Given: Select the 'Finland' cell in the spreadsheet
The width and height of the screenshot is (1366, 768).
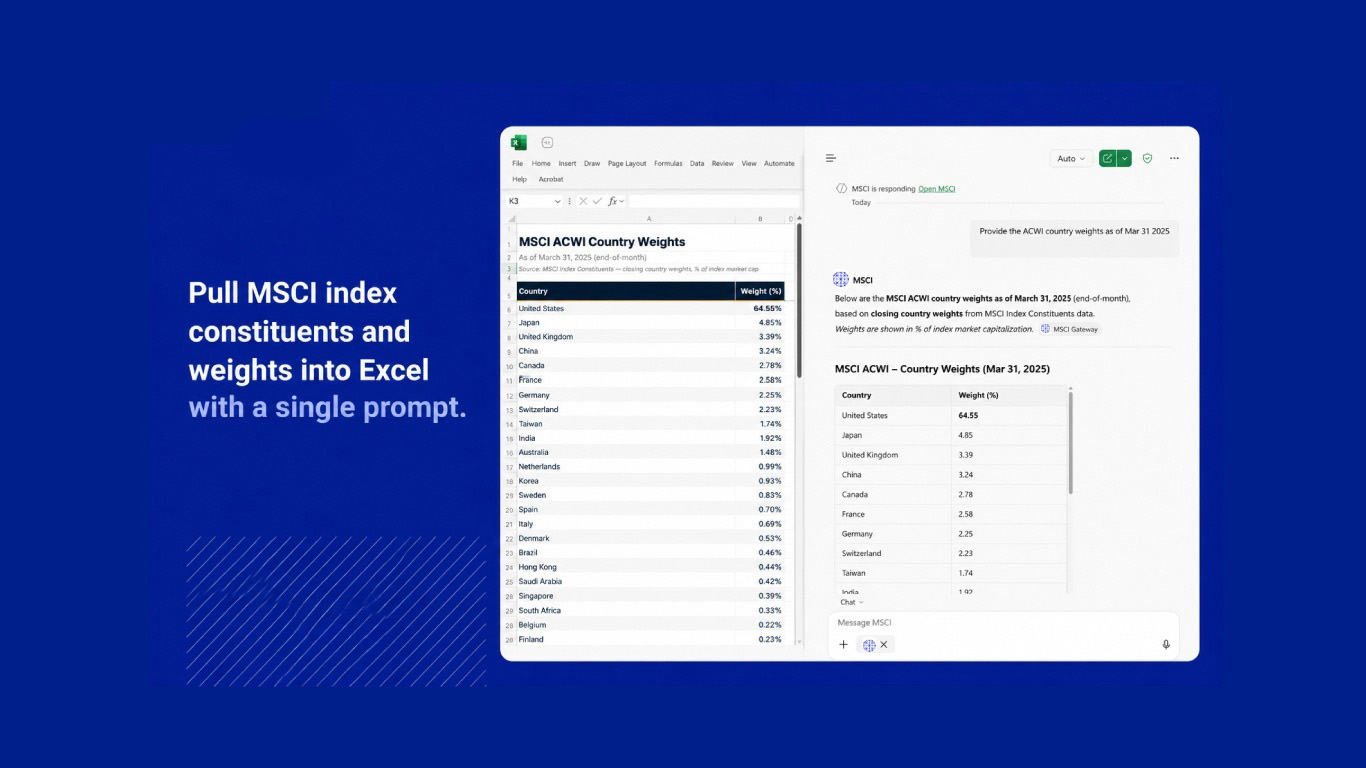Looking at the screenshot, I should coord(626,639).
